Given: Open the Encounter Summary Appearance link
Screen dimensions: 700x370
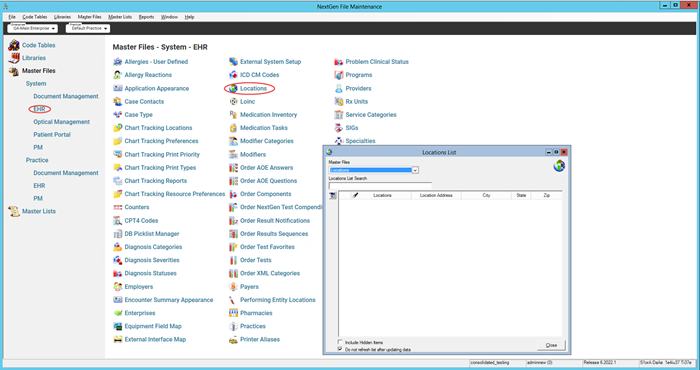Looking at the screenshot, I should [169, 300].
